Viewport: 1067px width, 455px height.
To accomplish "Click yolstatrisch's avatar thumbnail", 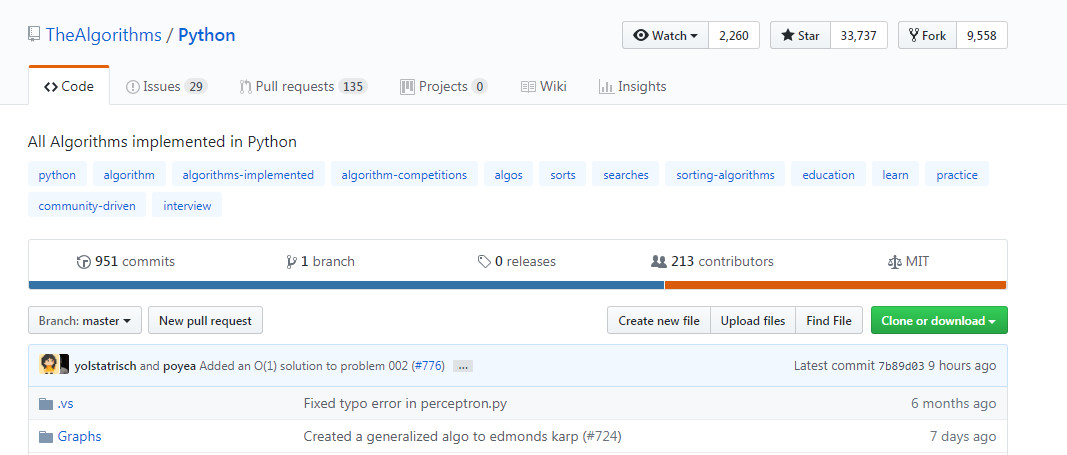I will pos(48,365).
